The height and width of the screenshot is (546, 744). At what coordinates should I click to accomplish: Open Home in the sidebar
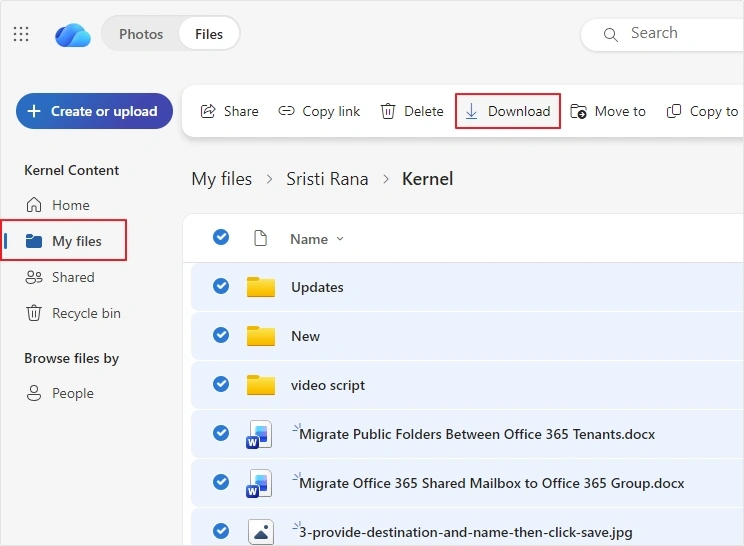pos(57,205)
